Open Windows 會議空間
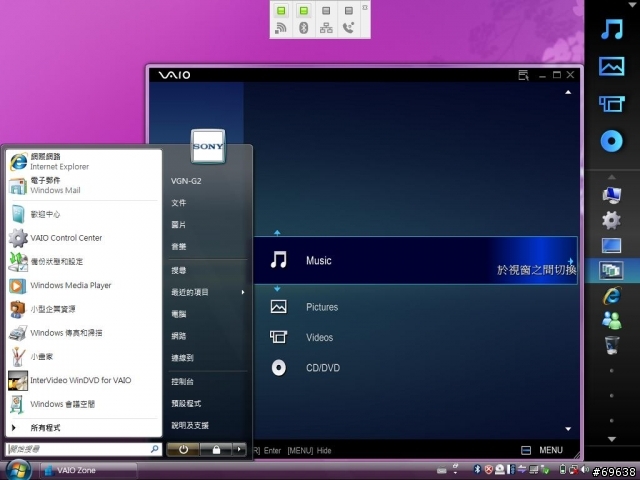The width and height of the screenshot is (640, 480). coord(84,404)
